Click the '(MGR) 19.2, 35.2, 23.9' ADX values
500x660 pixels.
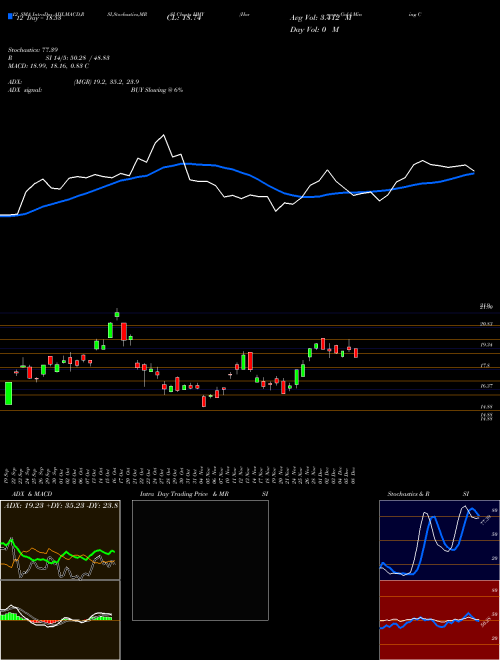pyautogui.click(x=106, y=82)
